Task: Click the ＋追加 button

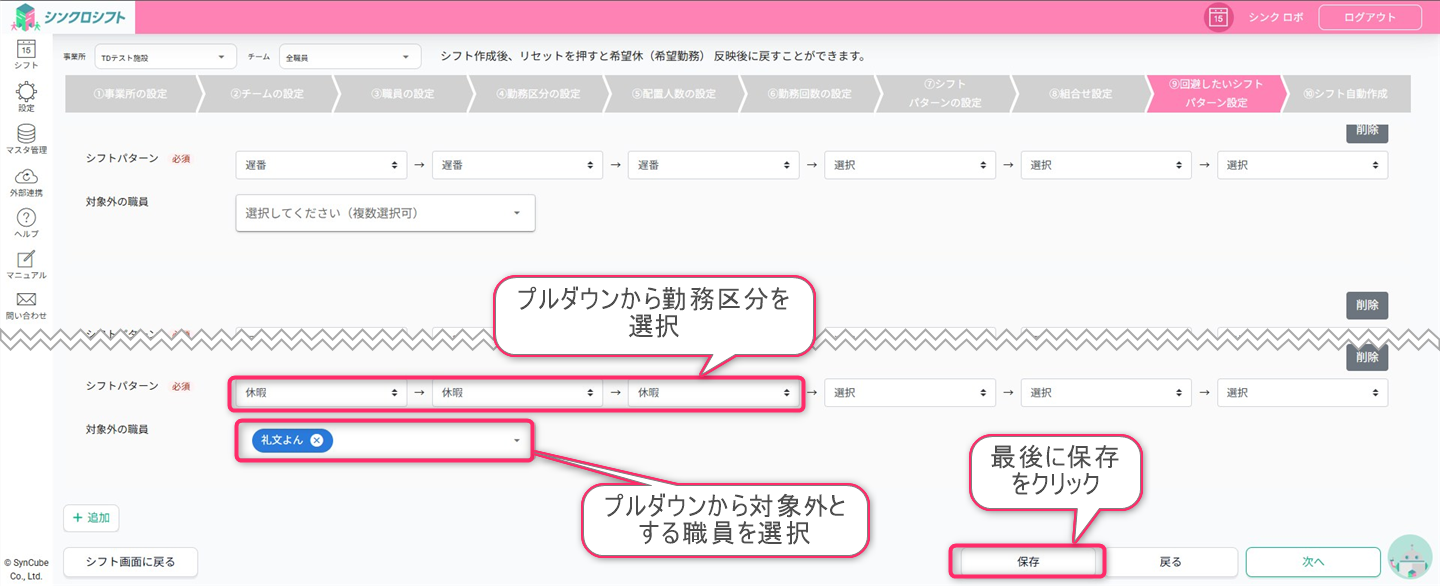Action: click(92, 518)
